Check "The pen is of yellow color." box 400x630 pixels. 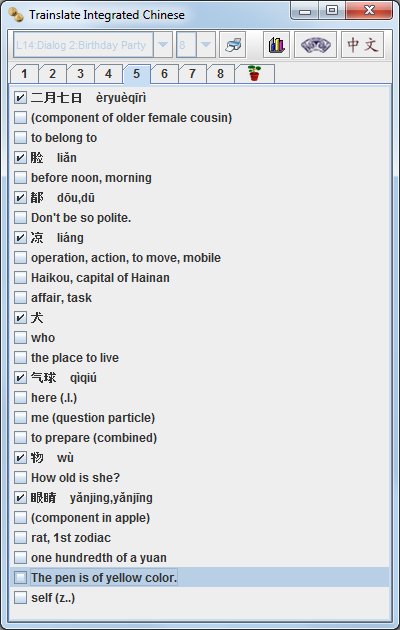click(20, 577)
